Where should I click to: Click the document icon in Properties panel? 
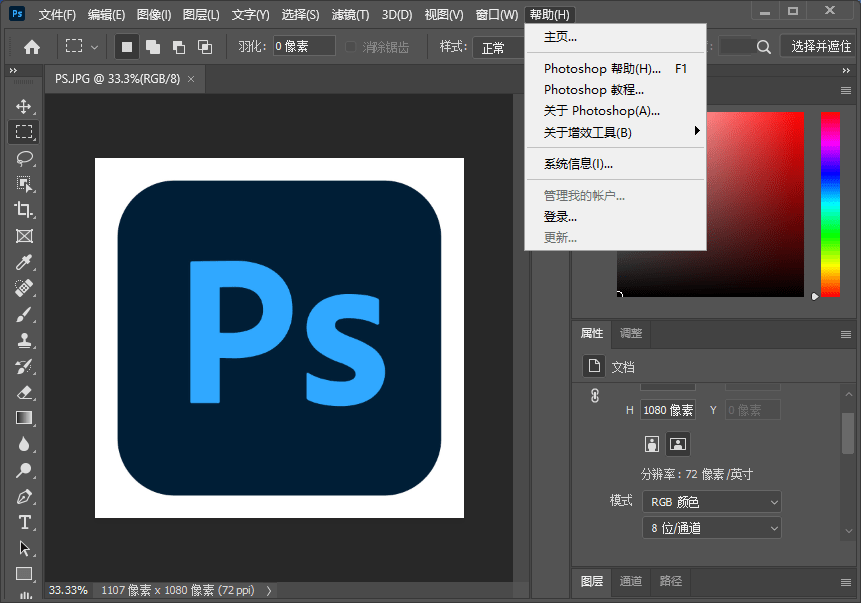(x=594, y=366)
